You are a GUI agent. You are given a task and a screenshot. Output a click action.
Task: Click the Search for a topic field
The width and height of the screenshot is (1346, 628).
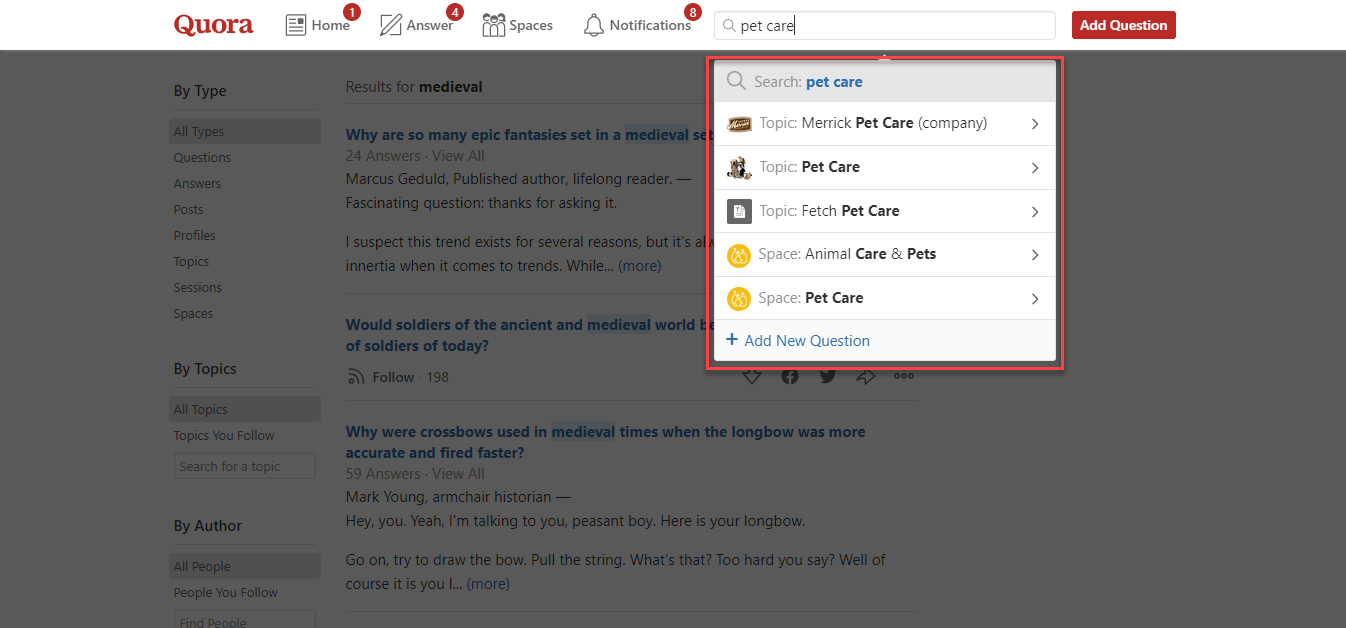click(245, 466)
